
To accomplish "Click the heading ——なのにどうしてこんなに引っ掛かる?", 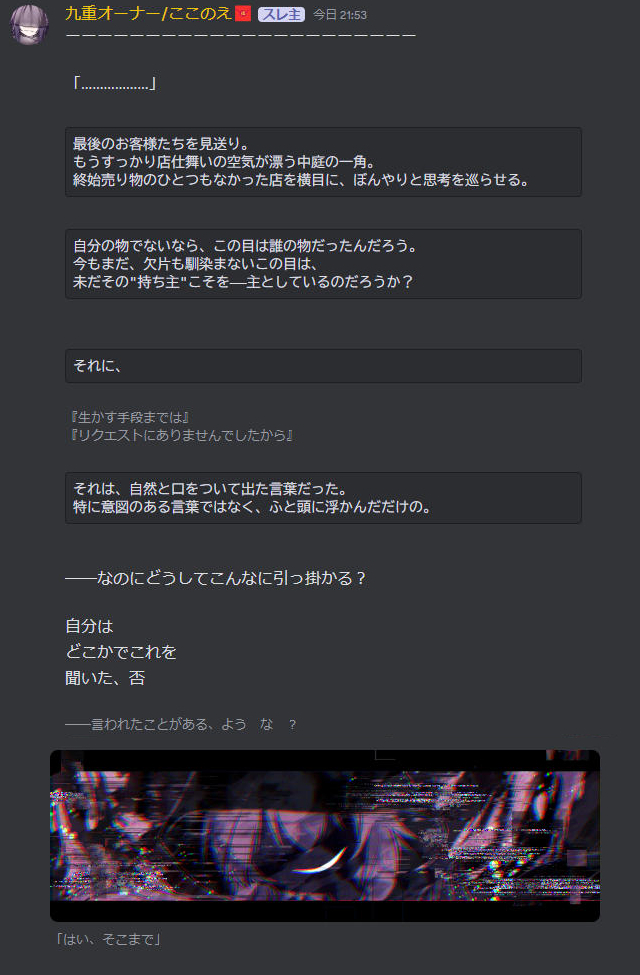I will click(x=215, y=578).
